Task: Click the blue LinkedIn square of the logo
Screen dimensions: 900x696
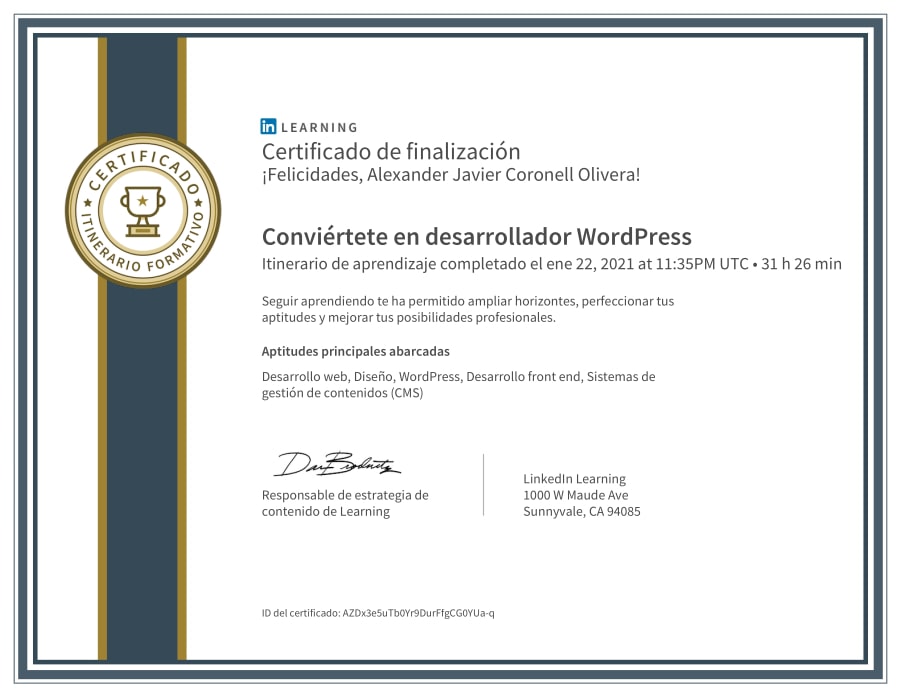Action: [x=267, y=127]
